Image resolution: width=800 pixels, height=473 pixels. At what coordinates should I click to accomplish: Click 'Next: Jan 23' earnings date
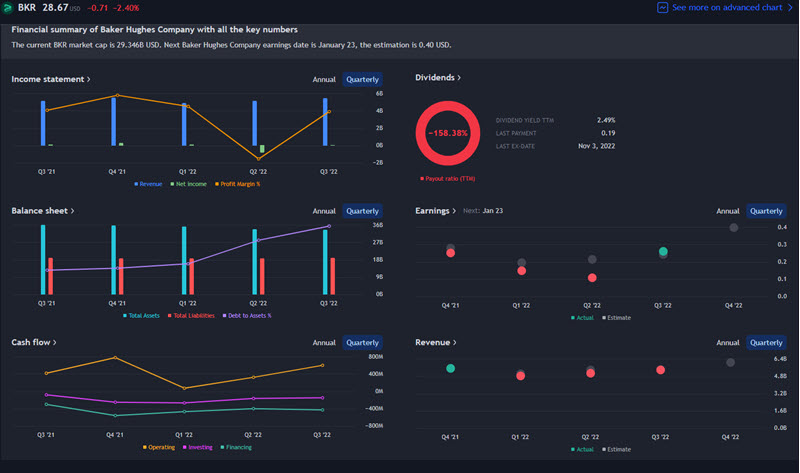483,211
